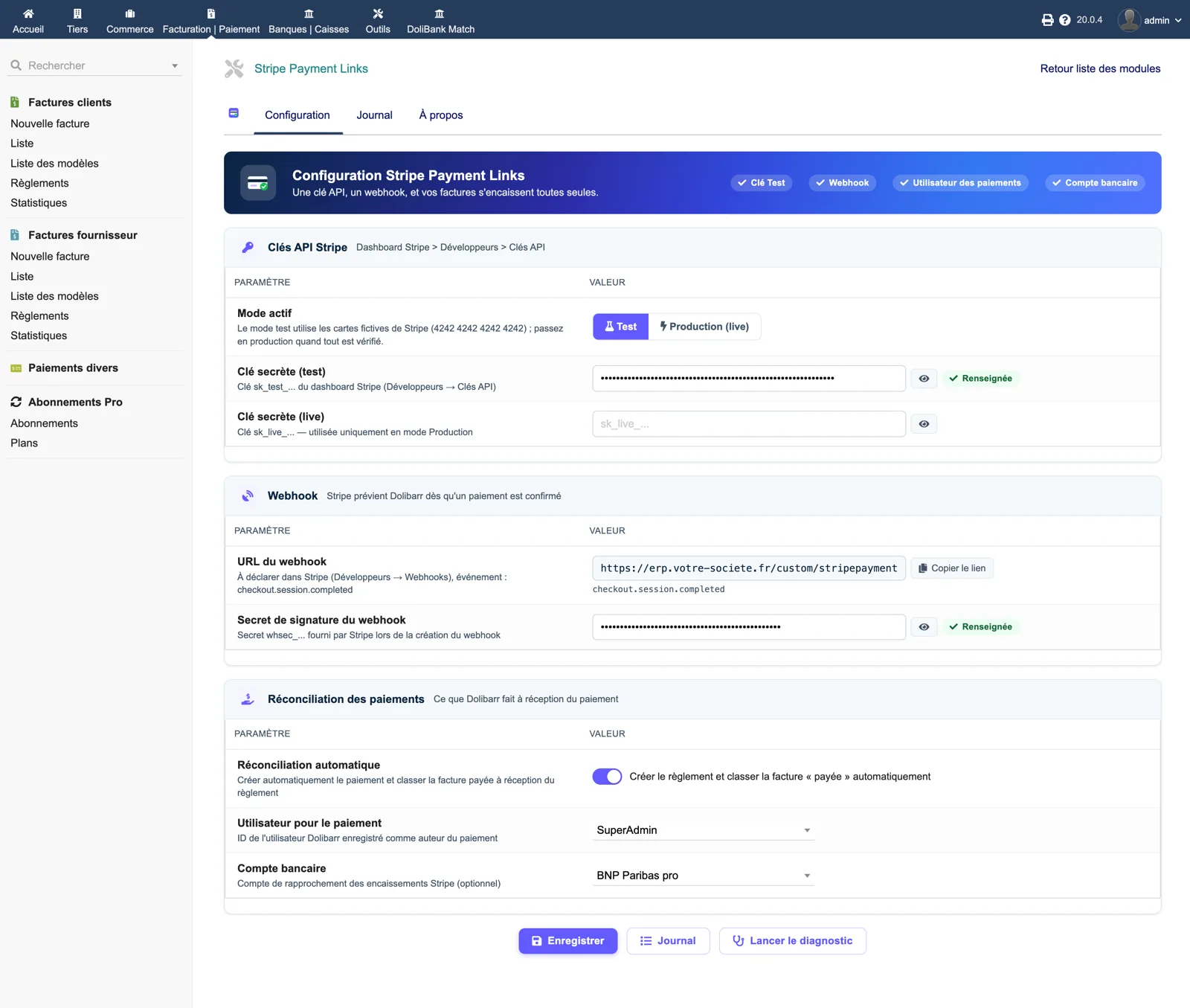Switch to the À propos tab
The width and height of the screenshot is (1190, 1008).
(441, 115)
